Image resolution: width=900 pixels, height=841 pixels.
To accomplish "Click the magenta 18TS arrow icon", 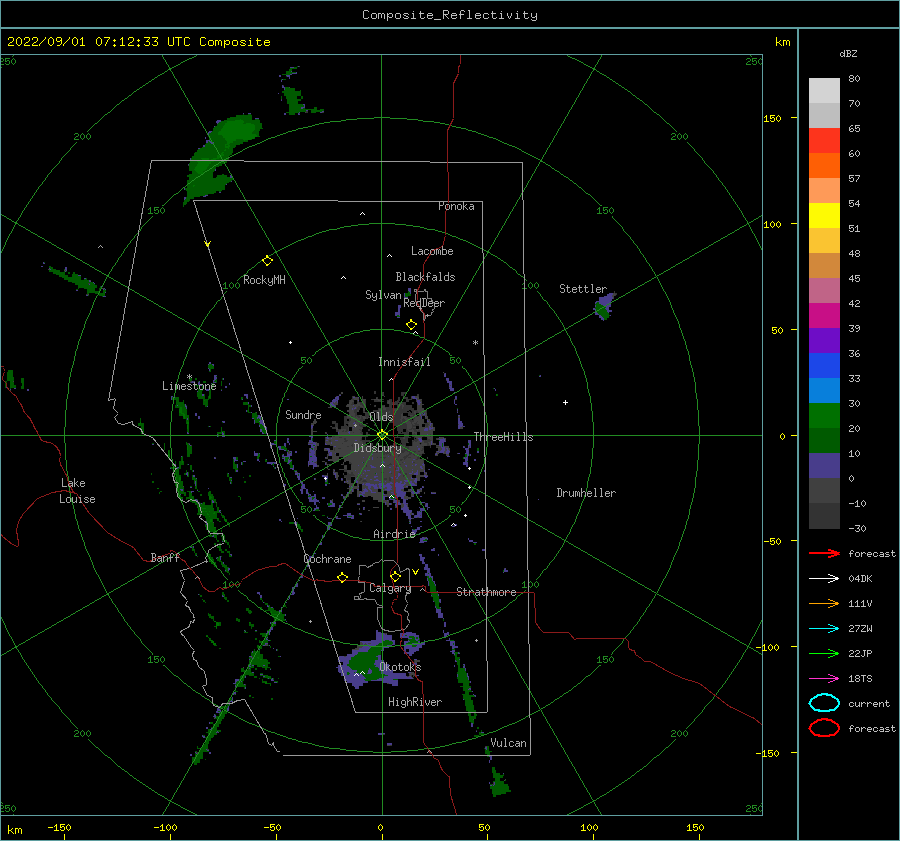I will tap(824, 679).
